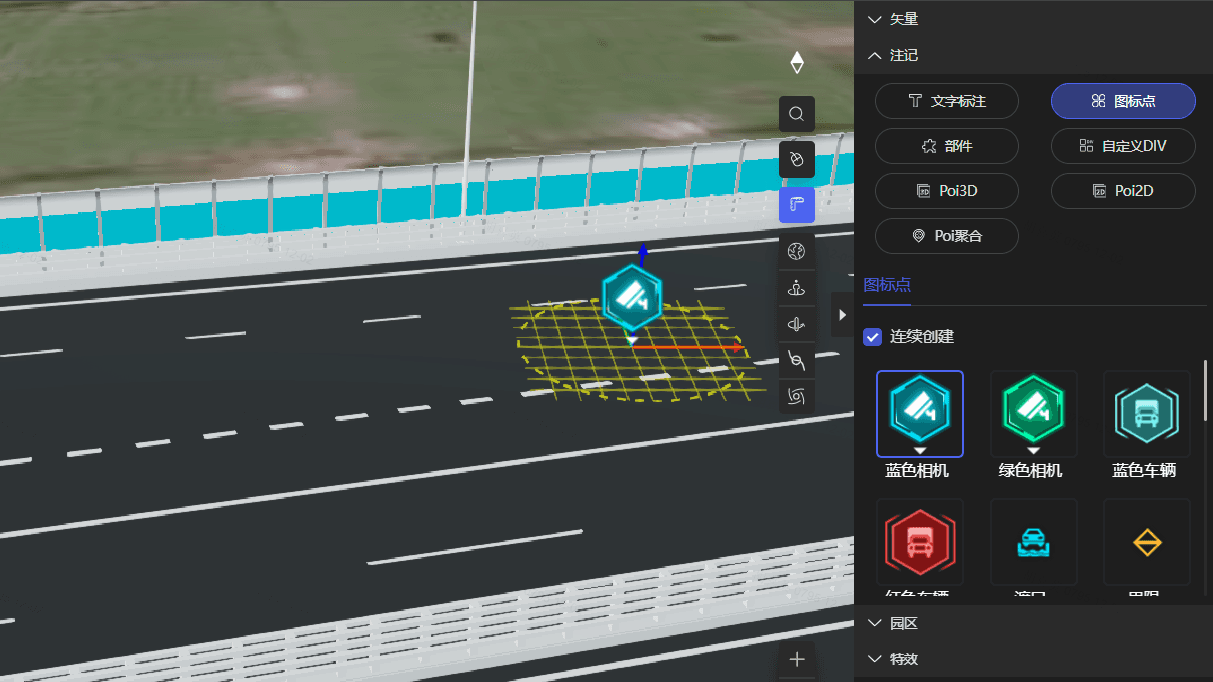Uncheck the 连续创建 checkbox
The width and height of the screenshot is (1213, 682).
[872, 336]
